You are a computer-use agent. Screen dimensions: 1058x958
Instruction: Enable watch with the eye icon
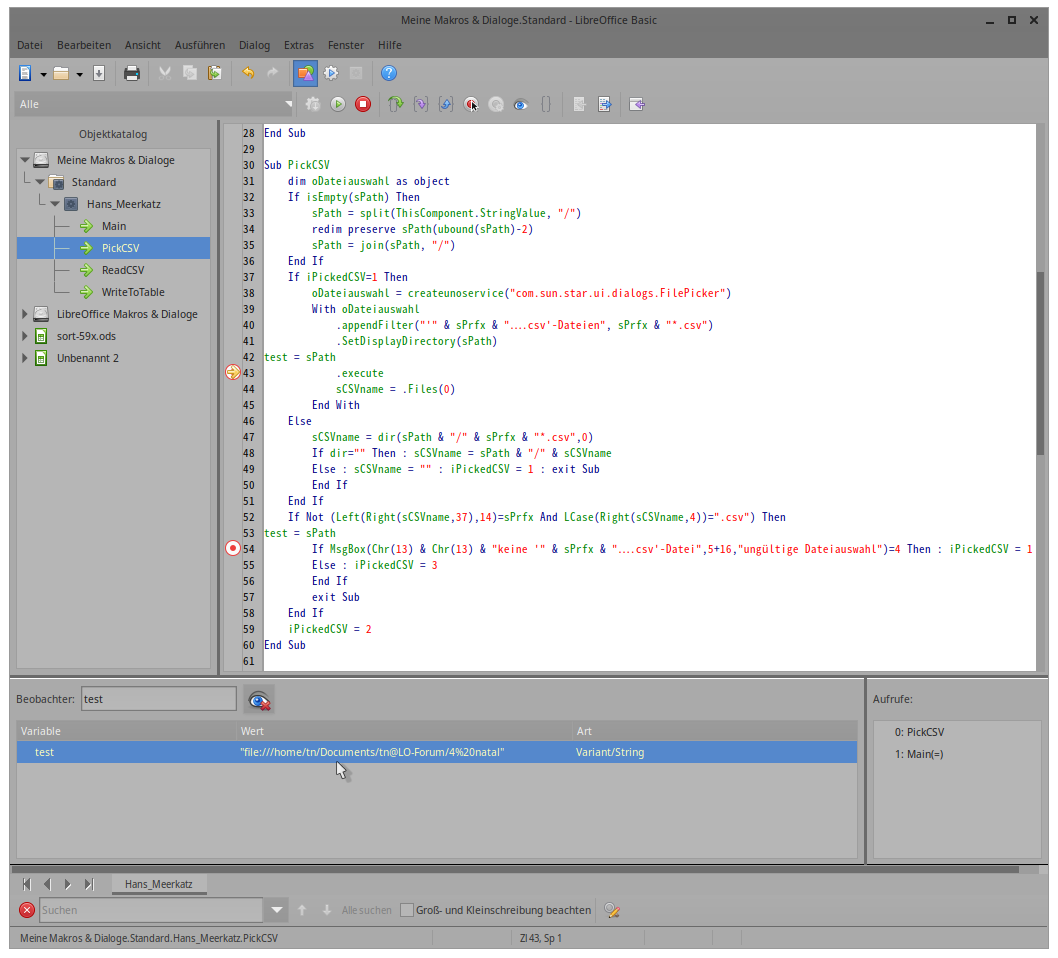[x=520, y=105]
